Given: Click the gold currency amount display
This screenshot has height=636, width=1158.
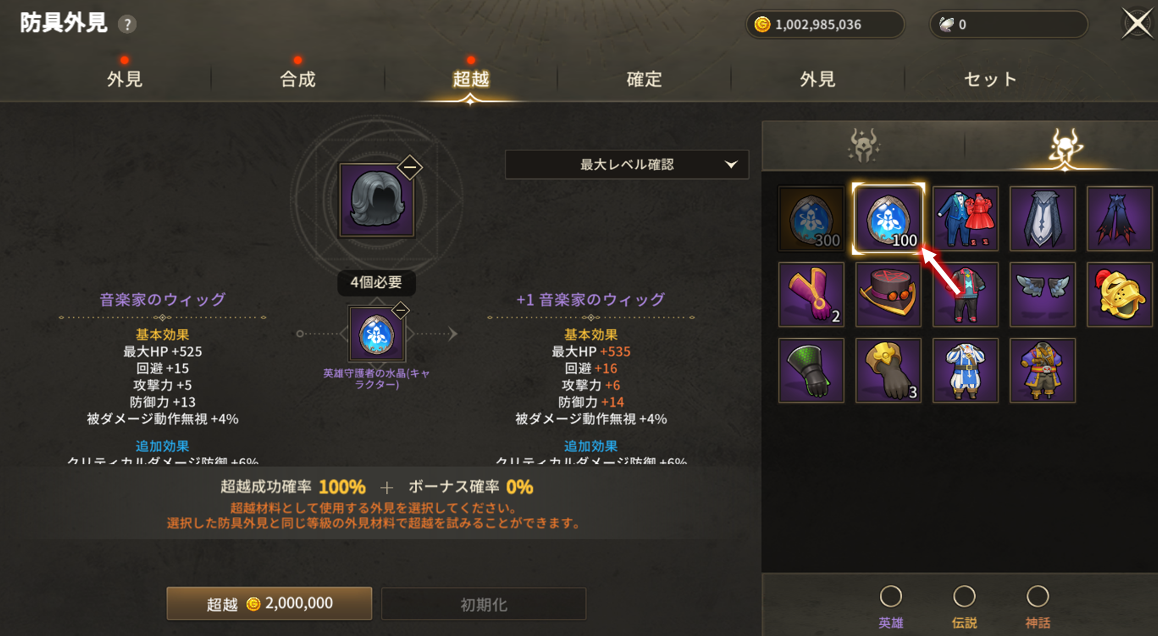Looking at the screenshot, I should (x=825, y=24).
